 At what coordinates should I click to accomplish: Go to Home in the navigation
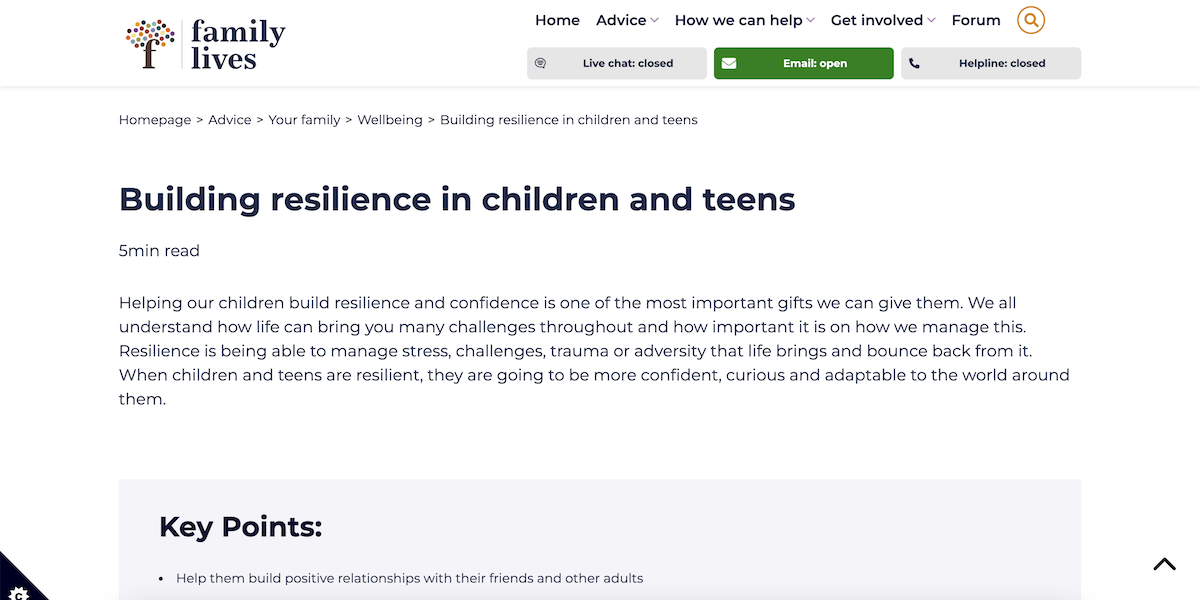557,20
